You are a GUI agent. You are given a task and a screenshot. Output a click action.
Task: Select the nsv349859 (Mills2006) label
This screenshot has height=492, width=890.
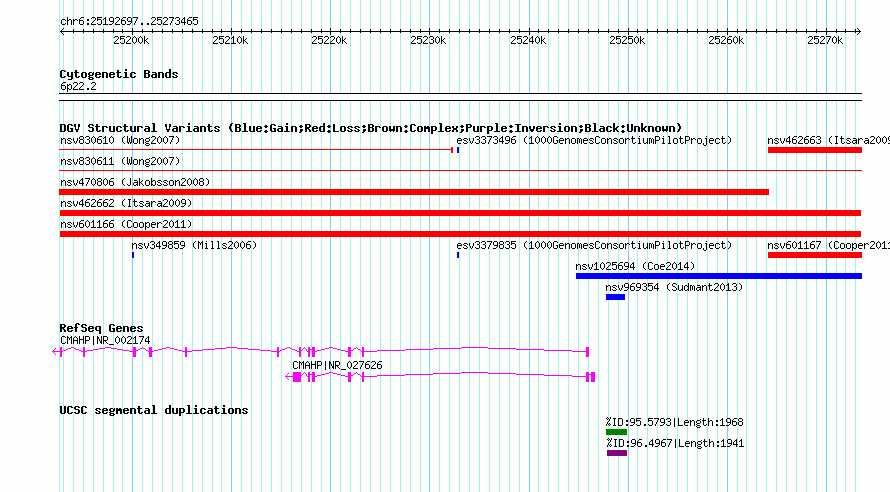tap(194, 245)
